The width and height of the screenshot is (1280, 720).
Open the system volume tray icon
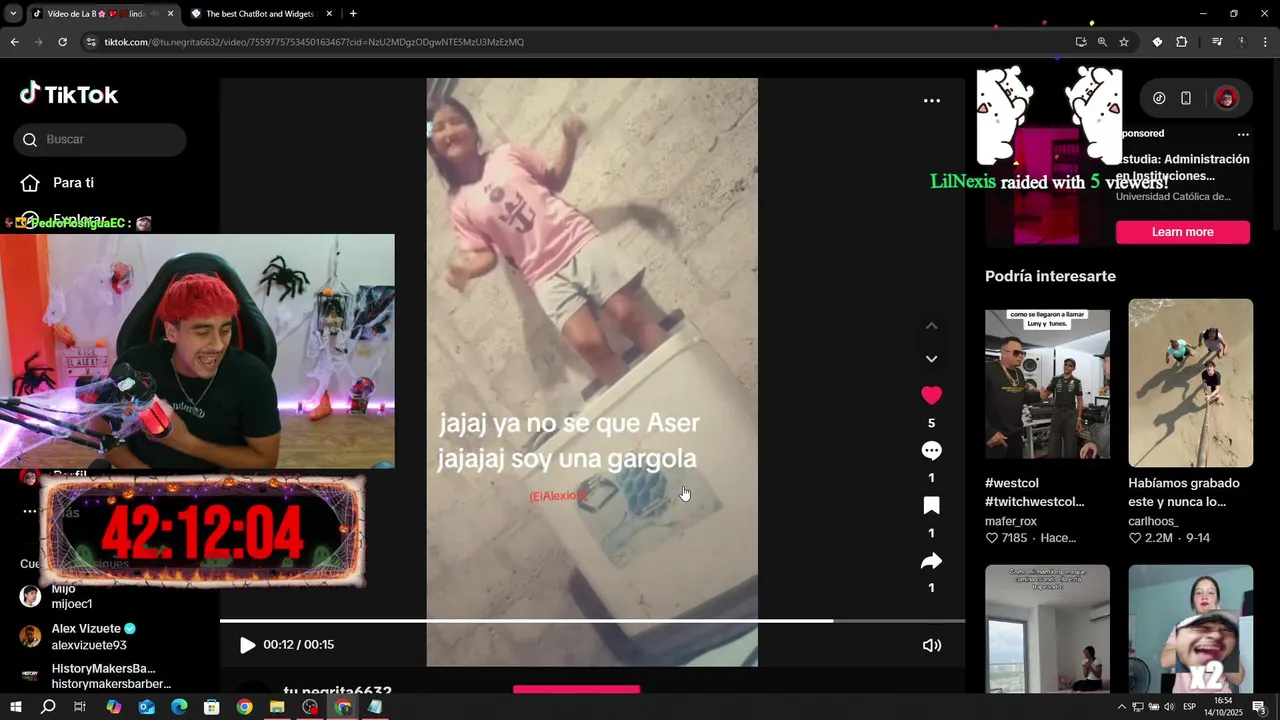[1169, 707]
